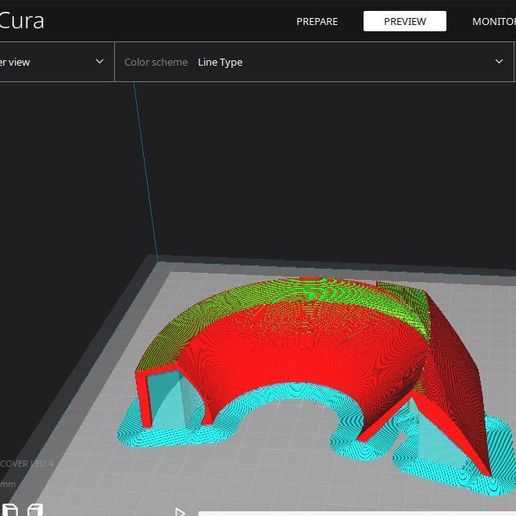Select the PREVIEW stage tab
The height and width of the screenshot is (516, 516).
[405, 21]
